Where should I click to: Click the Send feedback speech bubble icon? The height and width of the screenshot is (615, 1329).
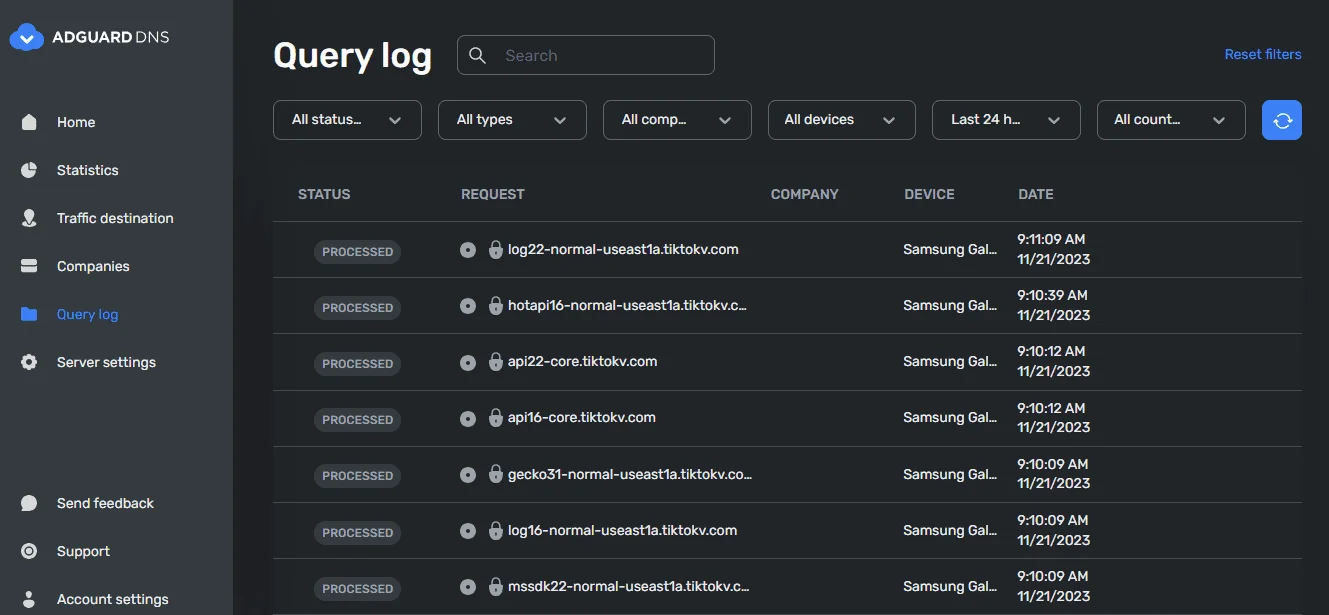tap(29, 503)
